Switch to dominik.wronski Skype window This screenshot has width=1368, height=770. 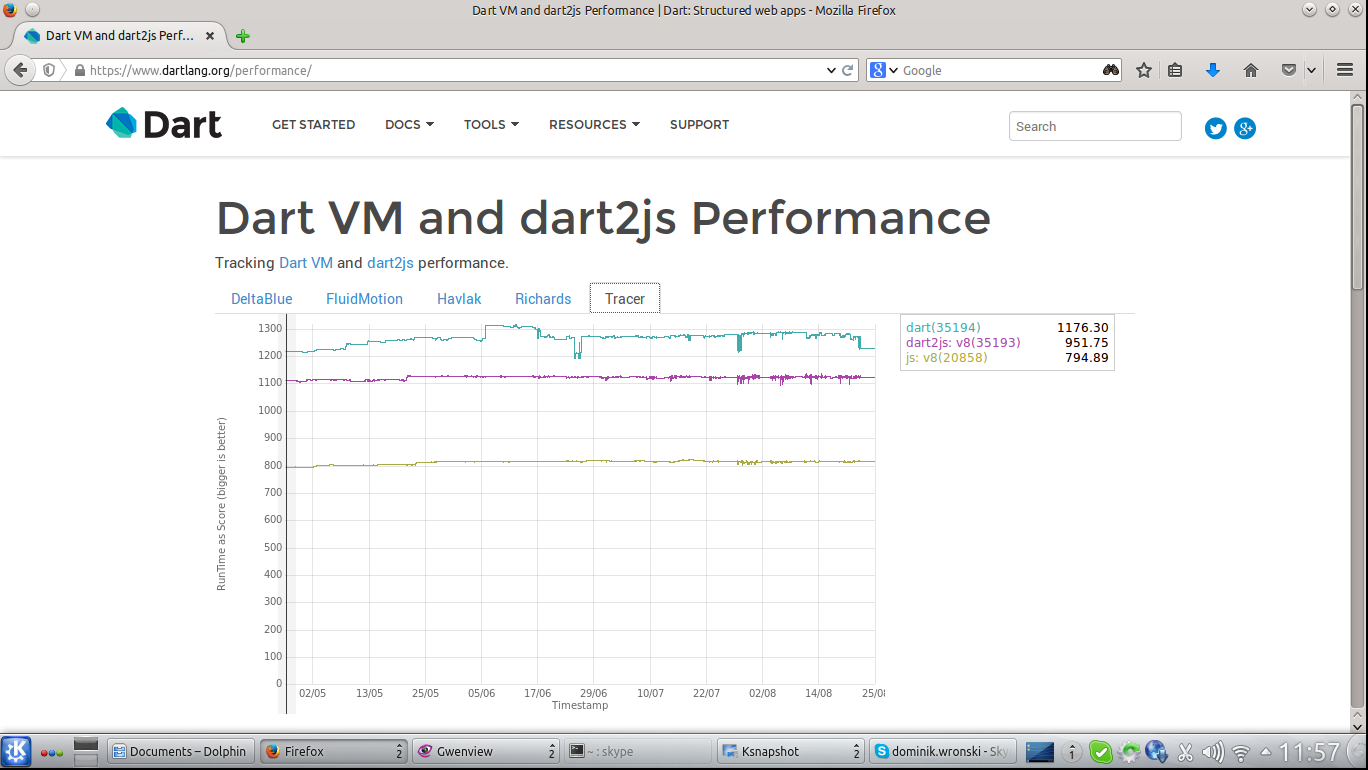point(942,751)
